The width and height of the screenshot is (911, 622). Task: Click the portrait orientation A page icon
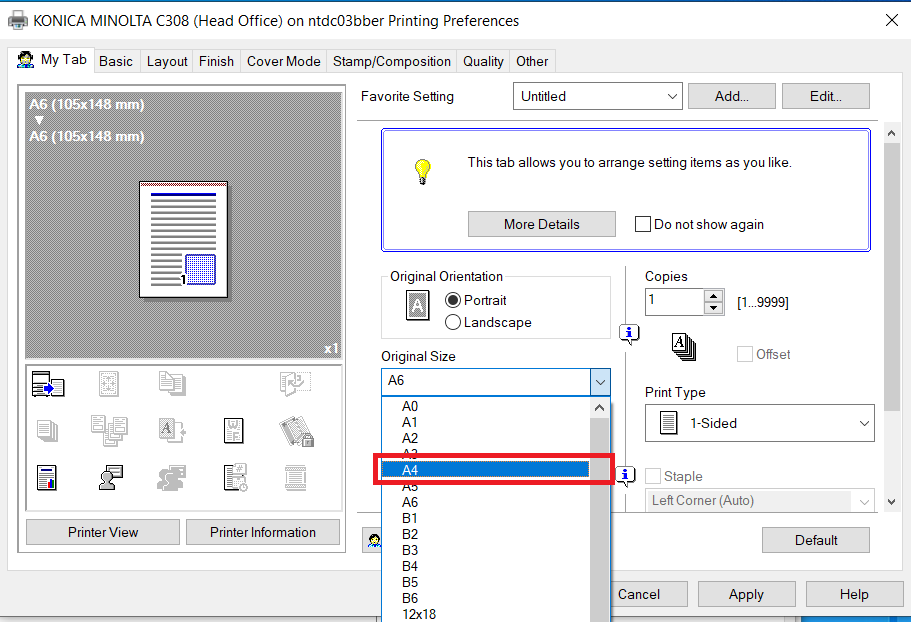(417, 305)
